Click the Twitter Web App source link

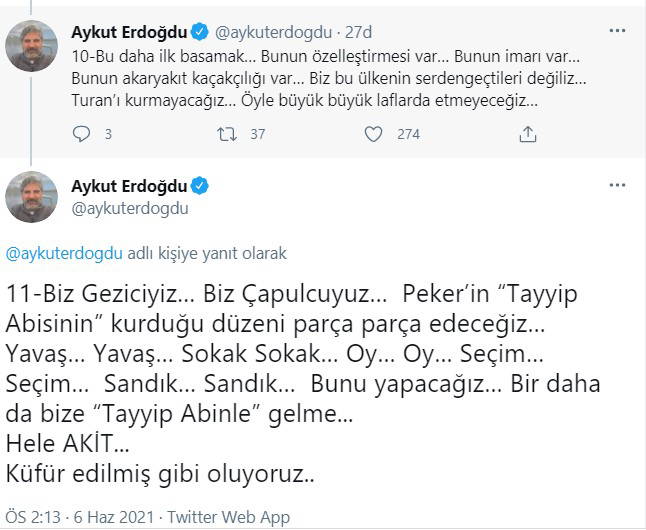(x=228, y=517)
